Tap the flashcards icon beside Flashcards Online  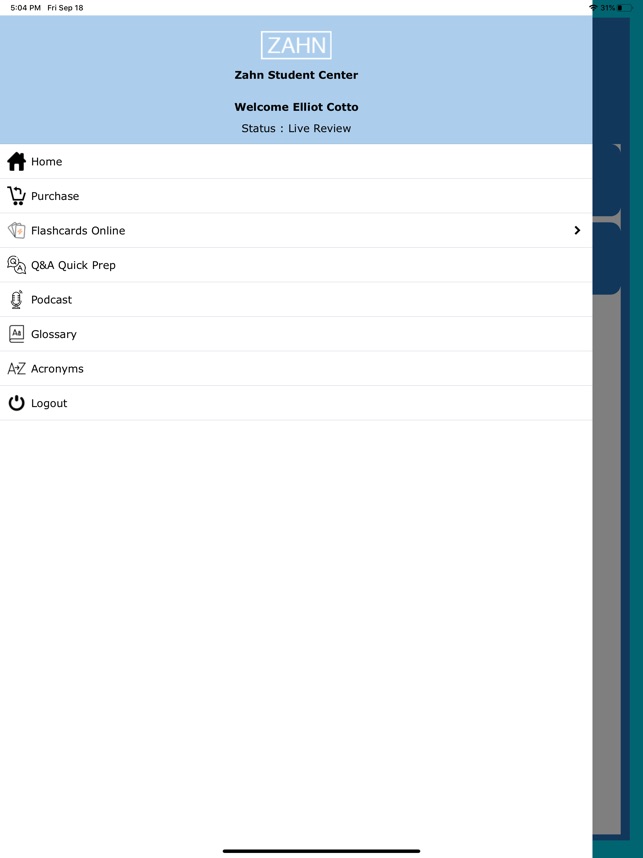(x=16, y=230)
